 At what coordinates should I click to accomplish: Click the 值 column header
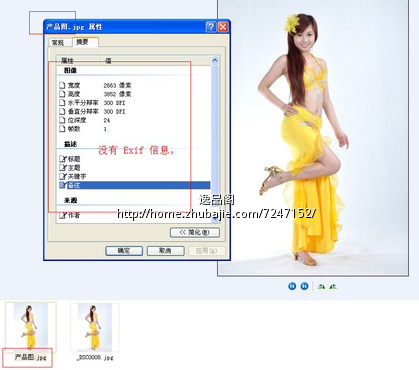point(156,60)
